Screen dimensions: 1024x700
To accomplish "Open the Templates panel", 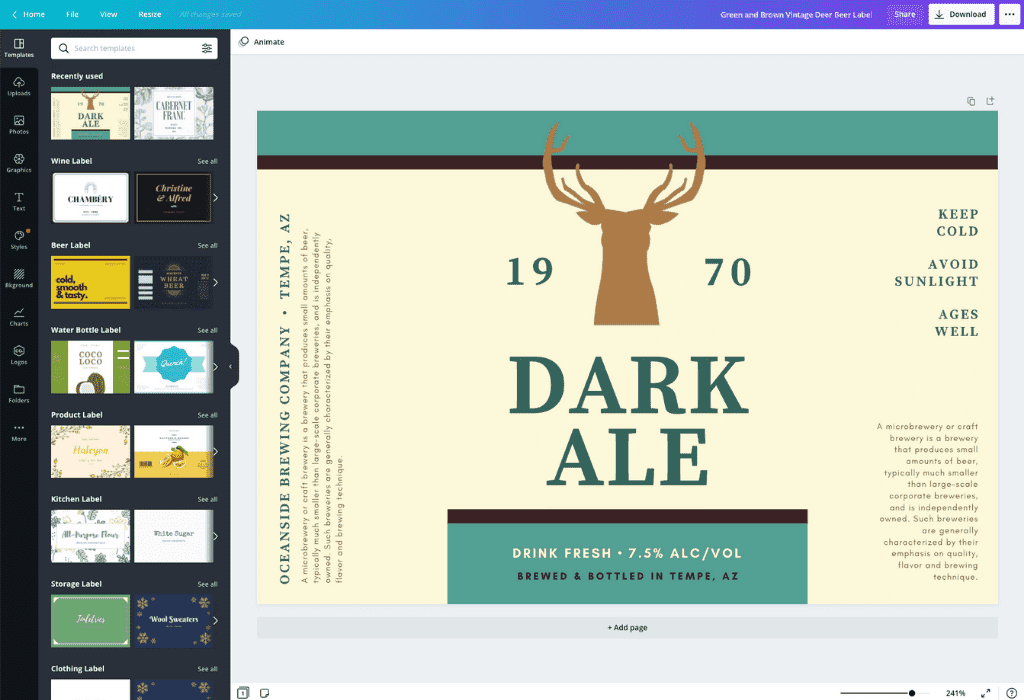I will coord(19,46).
